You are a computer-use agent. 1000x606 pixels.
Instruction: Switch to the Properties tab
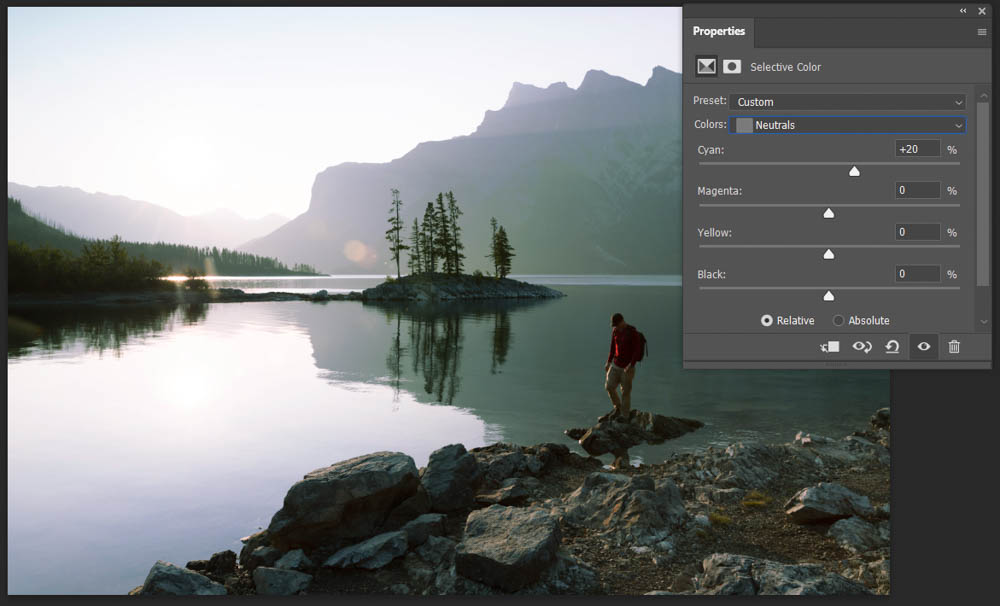(x=719, y=31)
